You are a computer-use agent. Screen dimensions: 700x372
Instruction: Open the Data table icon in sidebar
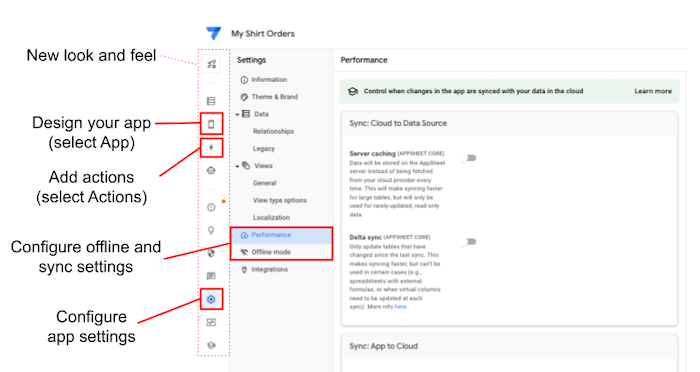coord(211,101)
